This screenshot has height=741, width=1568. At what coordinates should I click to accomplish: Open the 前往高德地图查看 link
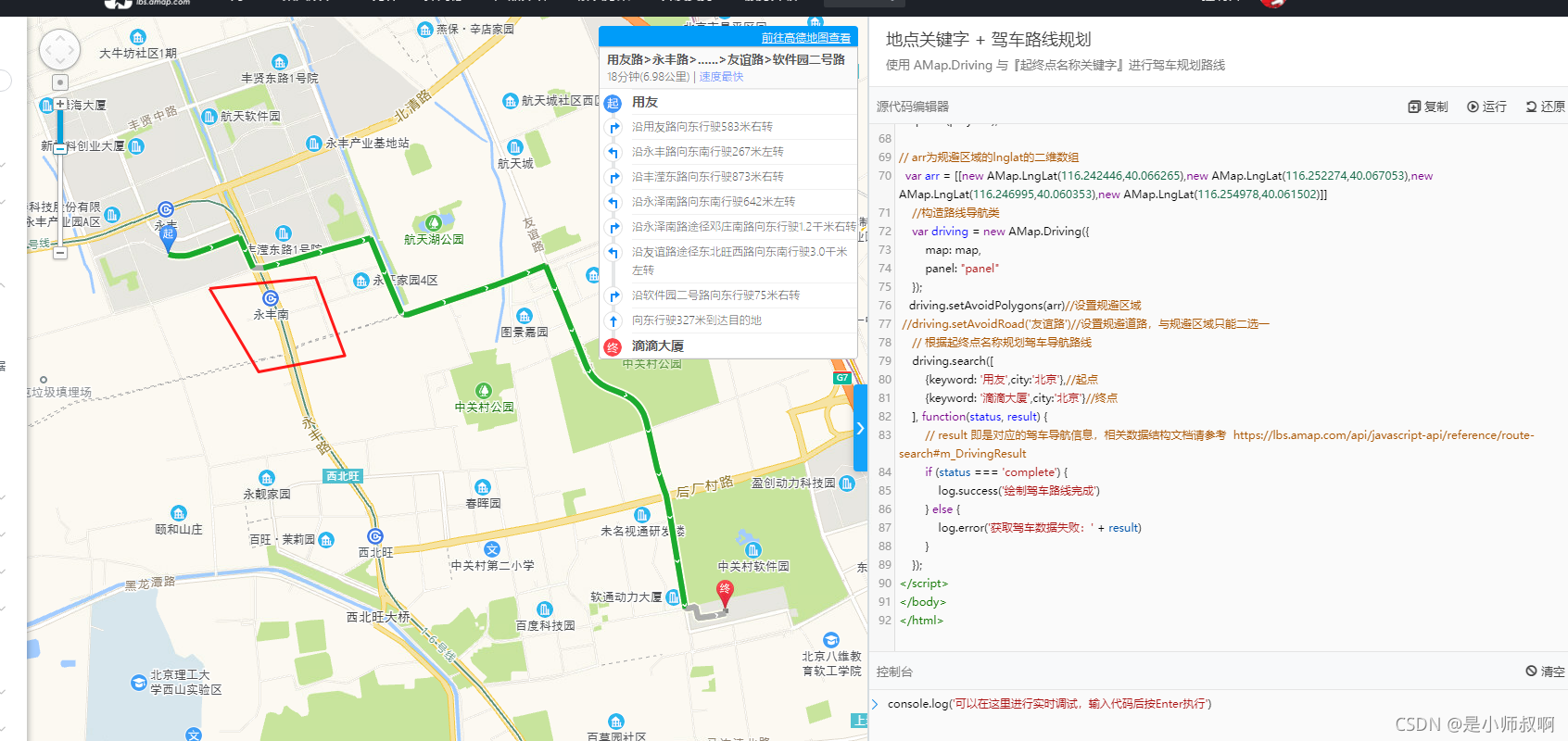pyautogui.click(x=806, y=38)
